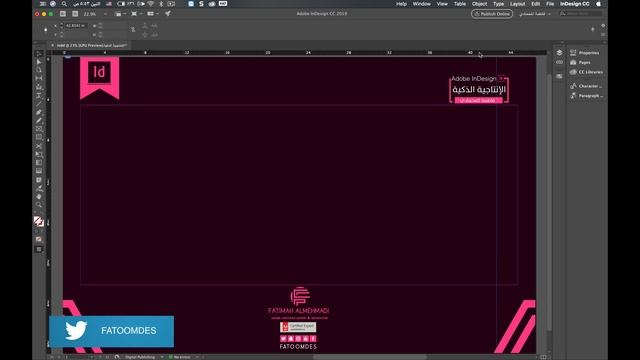The height and width of the screenshot is (360, 640).
Task: Open the File menu
Action: point(550,4)
